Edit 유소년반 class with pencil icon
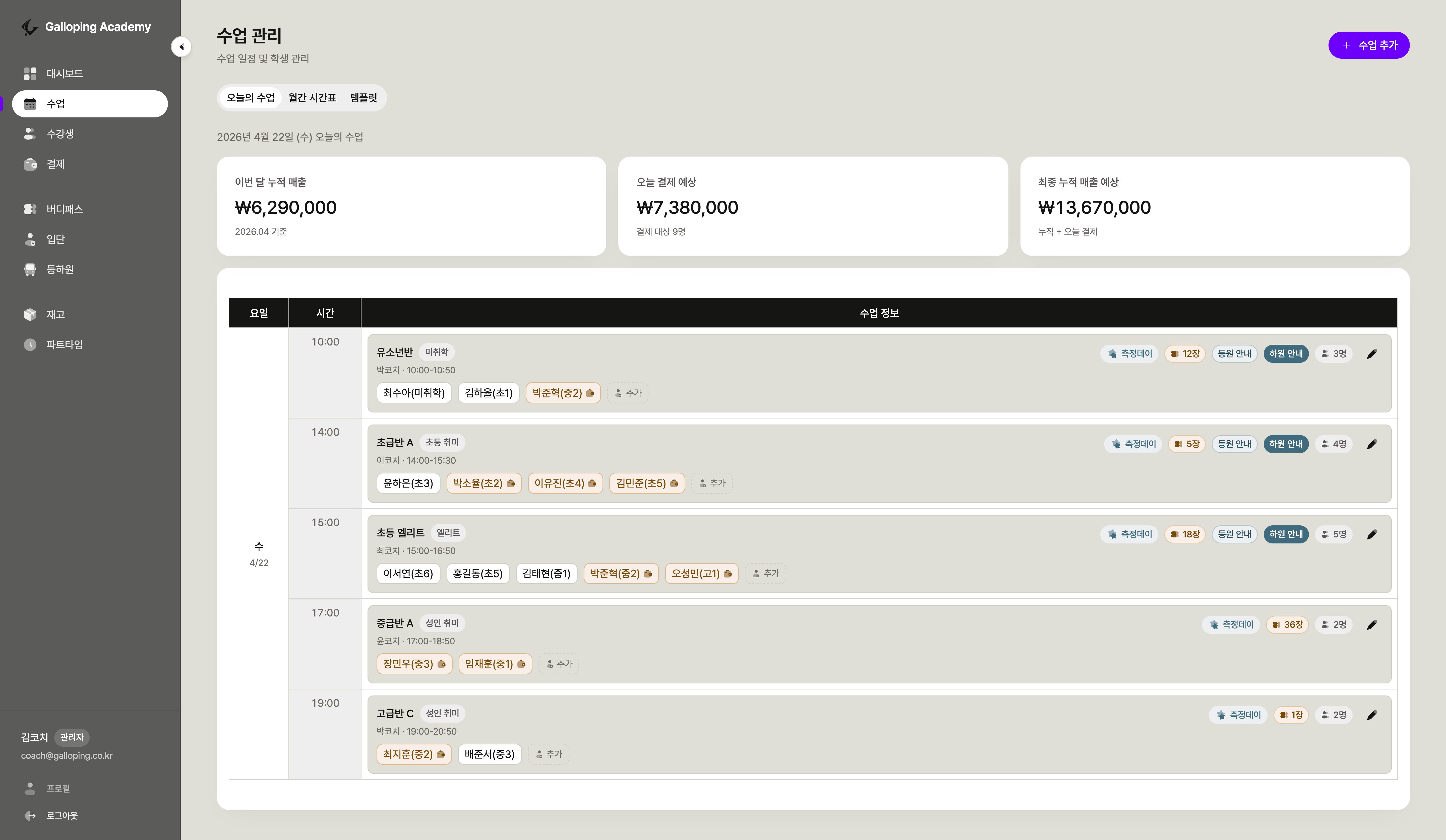Viewport: 1446px width, 840px height. tap(1372, 354)
